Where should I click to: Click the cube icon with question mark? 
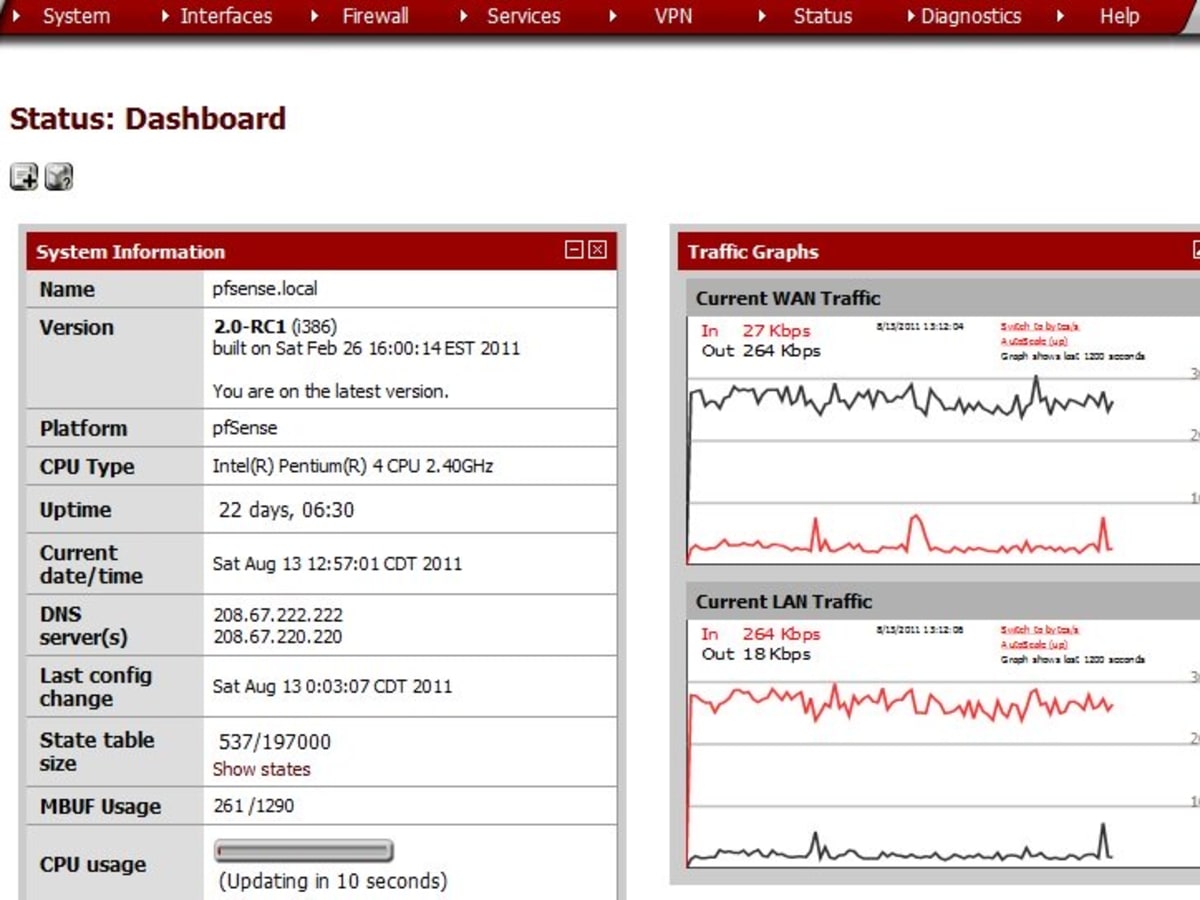tap(59, 177)
